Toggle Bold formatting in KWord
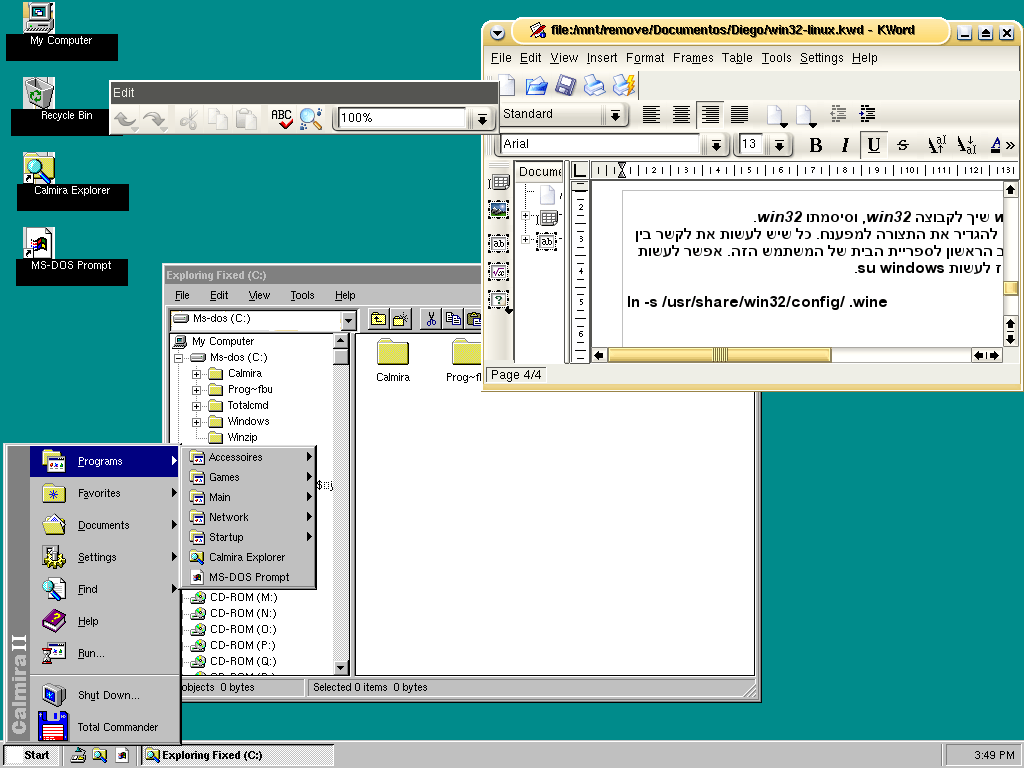 (x=816, y=145)
